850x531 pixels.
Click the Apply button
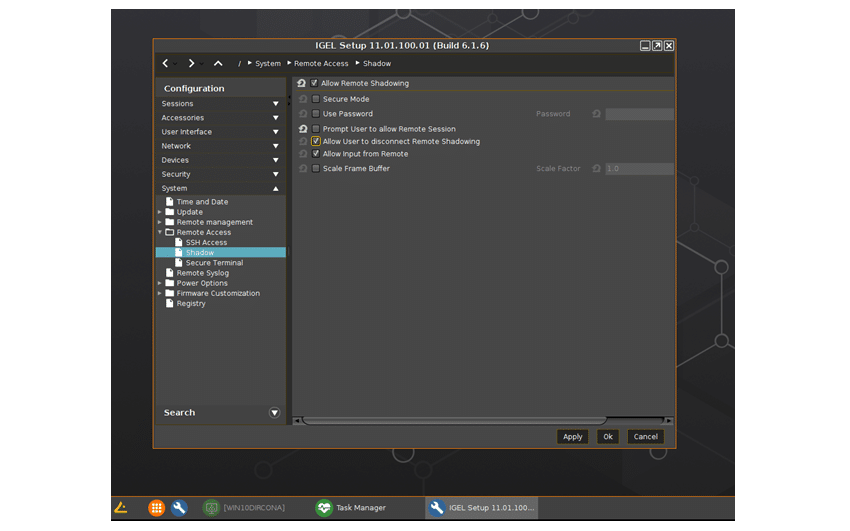(572, 437)
